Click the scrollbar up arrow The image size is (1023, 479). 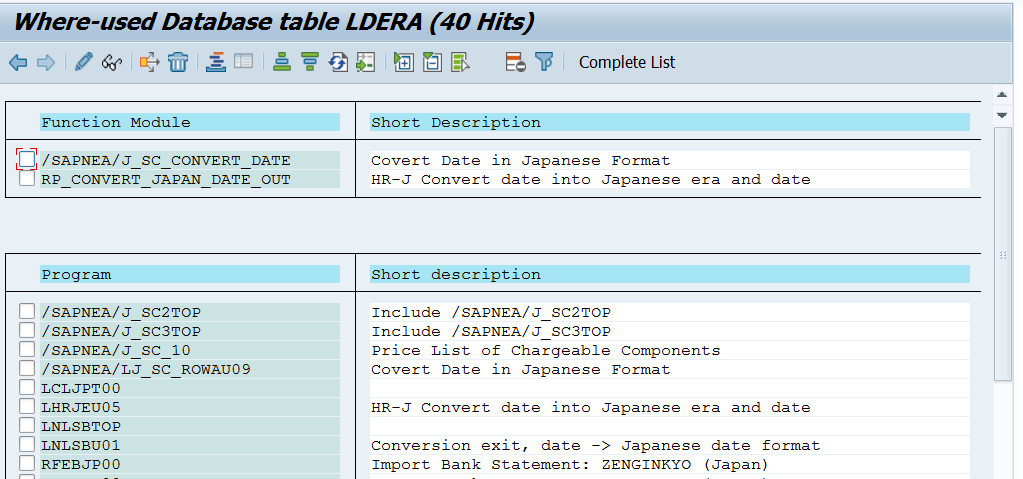point(1002,95)
